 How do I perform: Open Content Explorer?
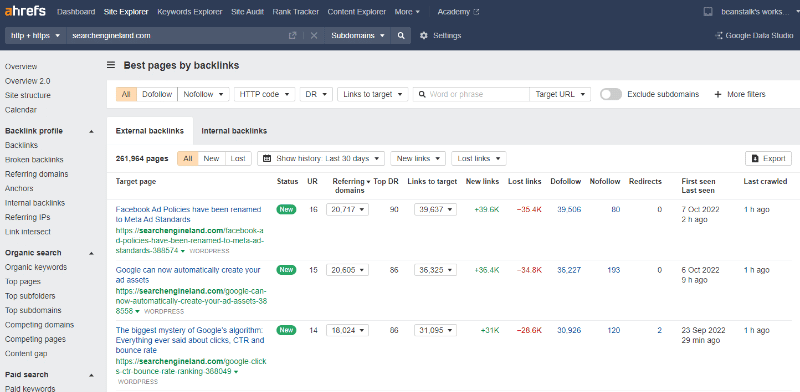tap(357, 12)
